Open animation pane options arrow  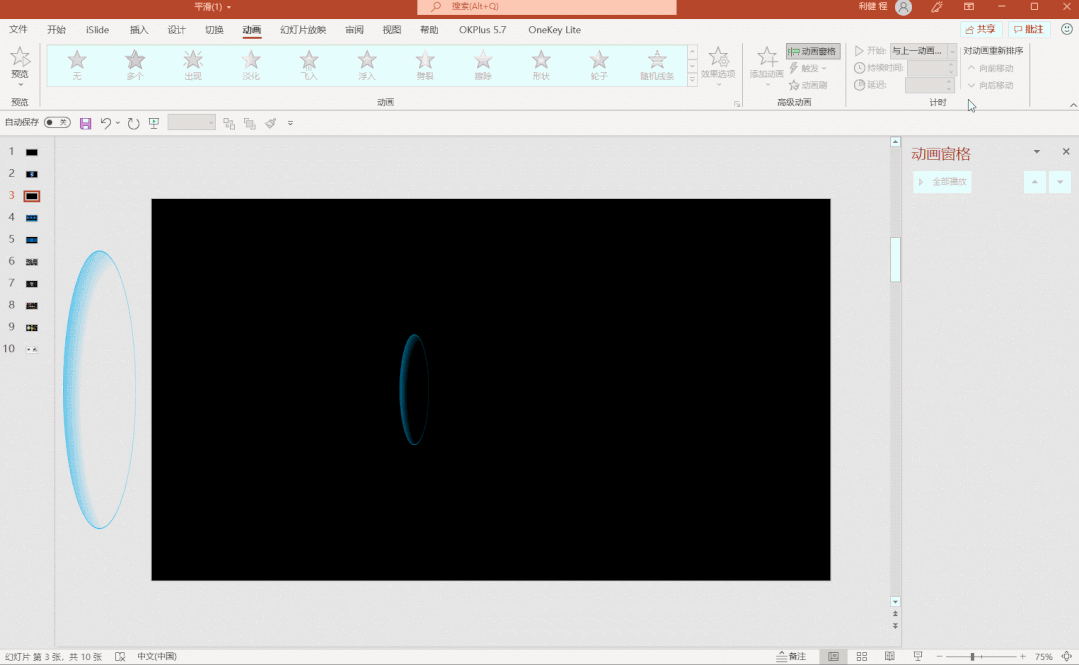click(1036, 151)
